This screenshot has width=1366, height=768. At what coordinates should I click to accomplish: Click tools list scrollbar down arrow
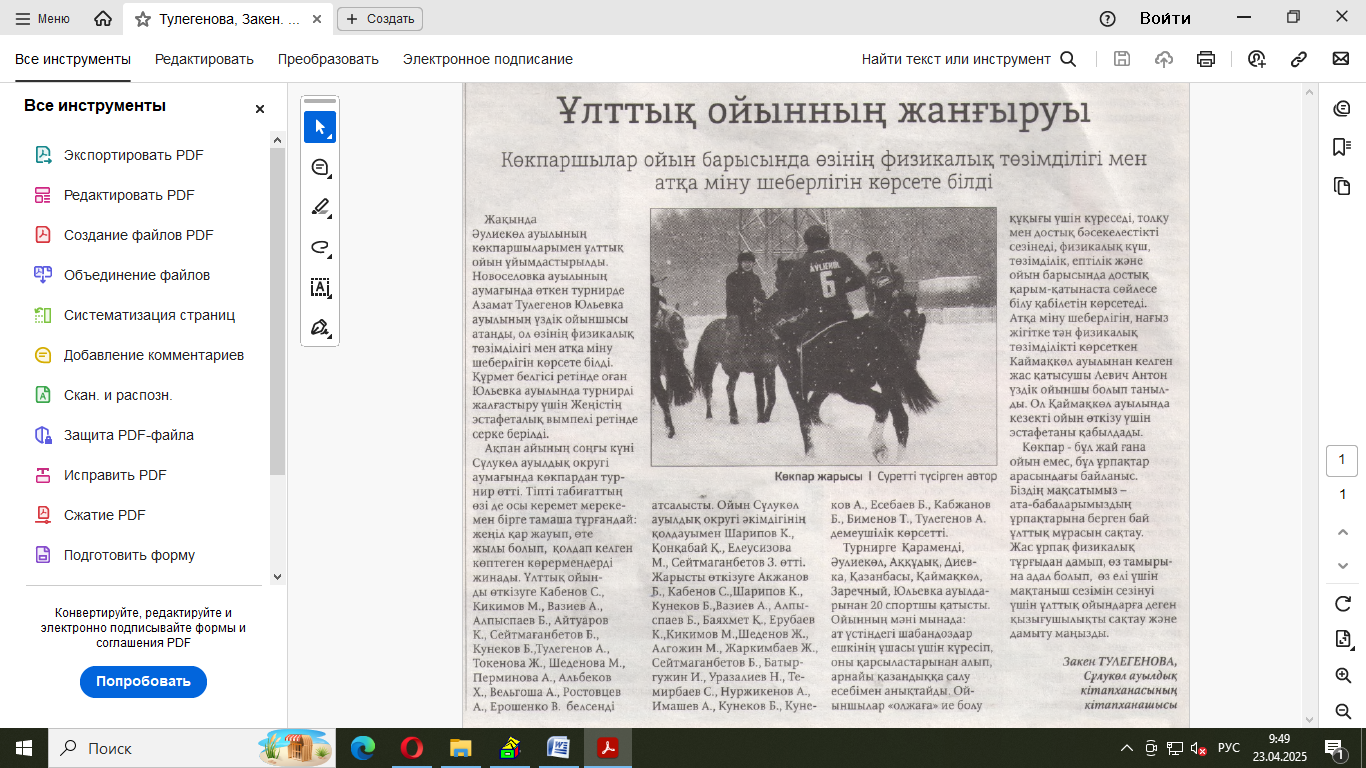click(x=278, y=577)
